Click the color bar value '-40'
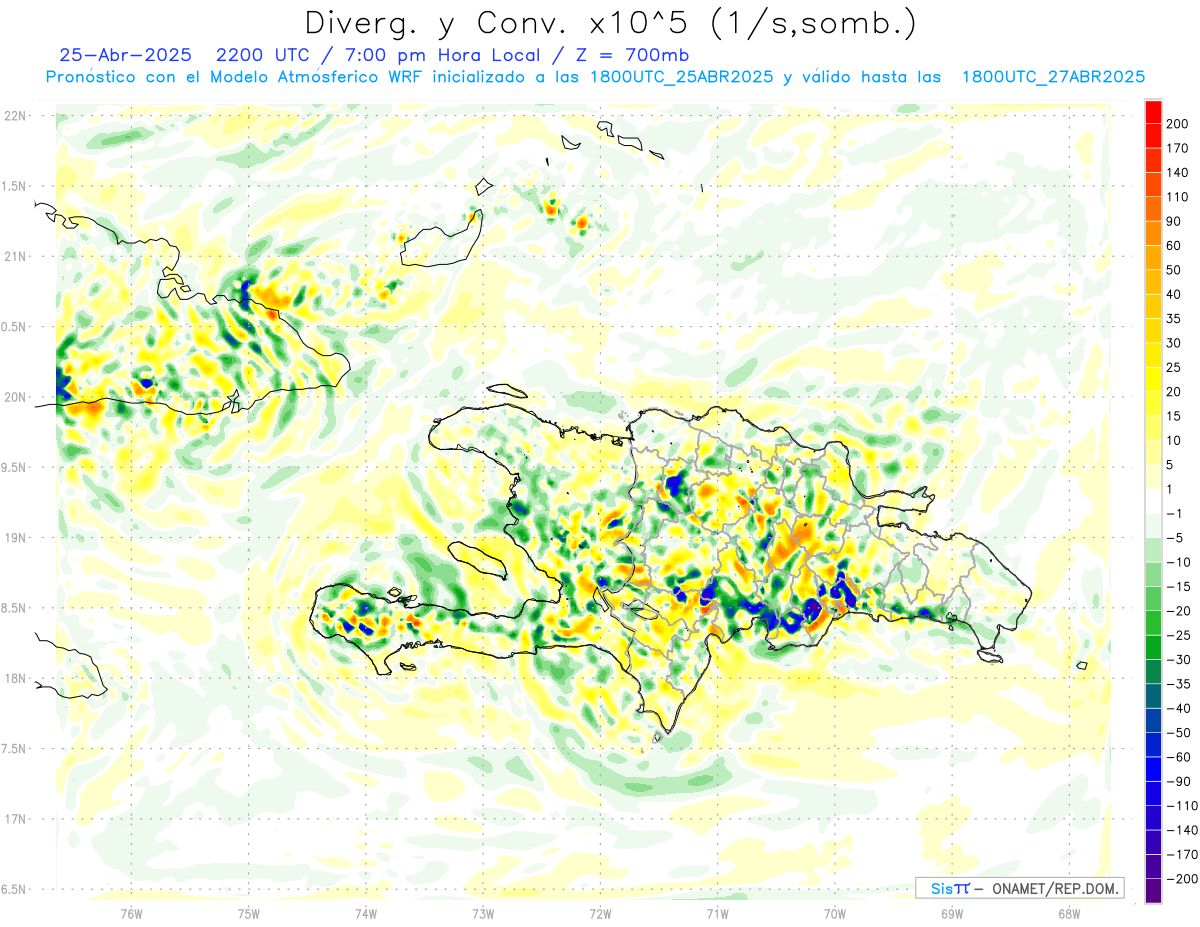The height and width of the screenshot is (927, 1200). pyautogui.click(x=1179, y=708)
